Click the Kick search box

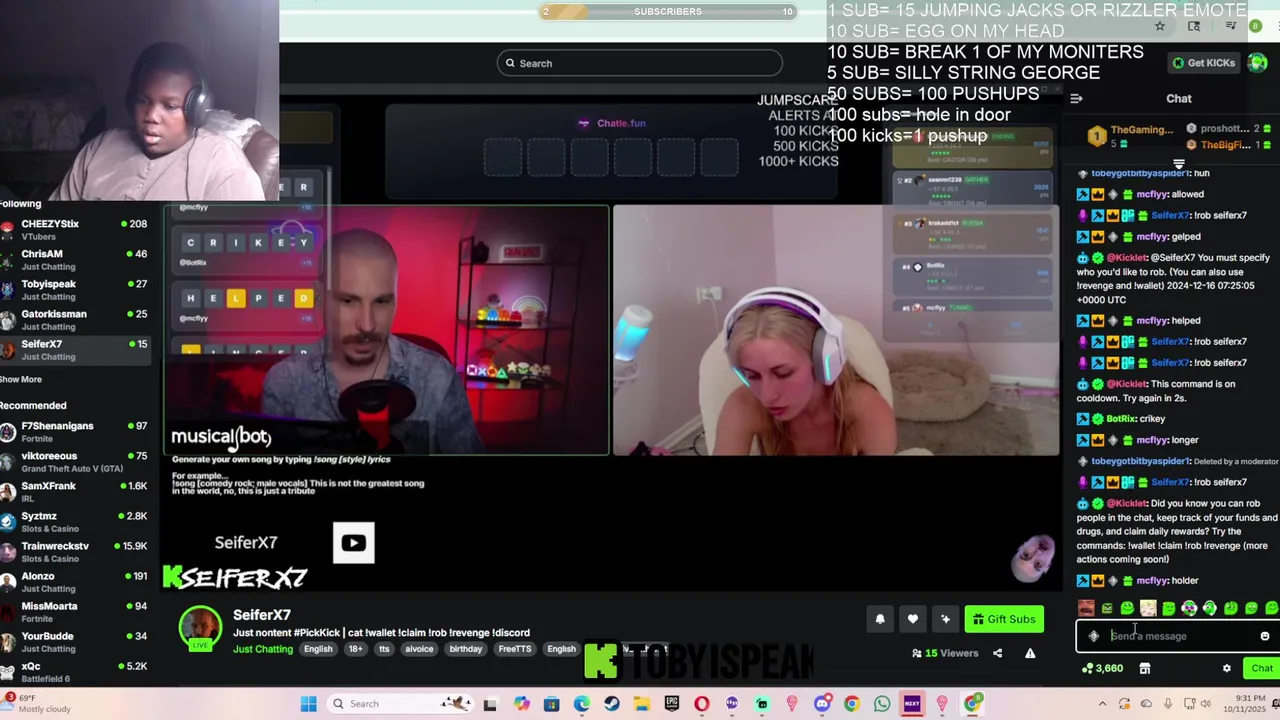click(x=640, y=63)
